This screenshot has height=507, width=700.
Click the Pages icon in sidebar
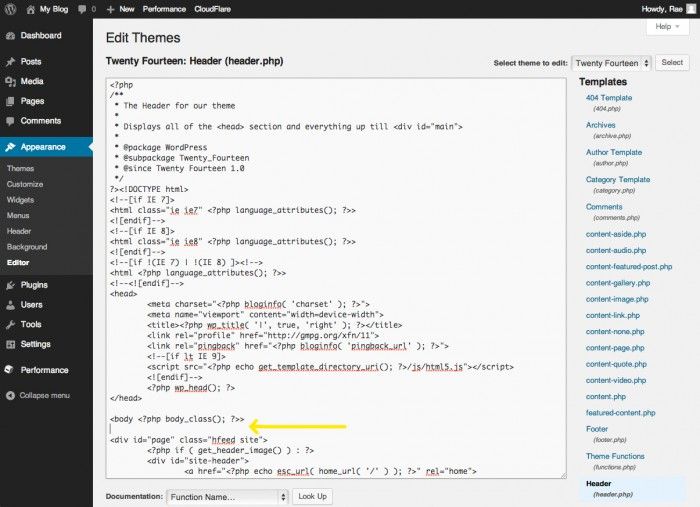point(10,101)
